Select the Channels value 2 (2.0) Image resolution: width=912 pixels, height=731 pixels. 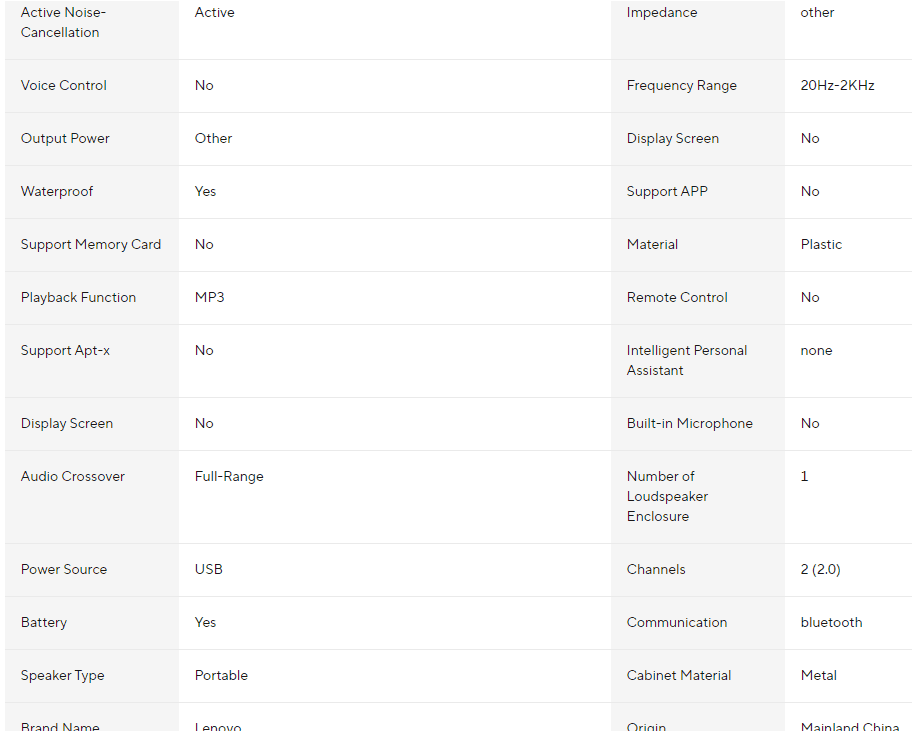click(x=820, y=569)
